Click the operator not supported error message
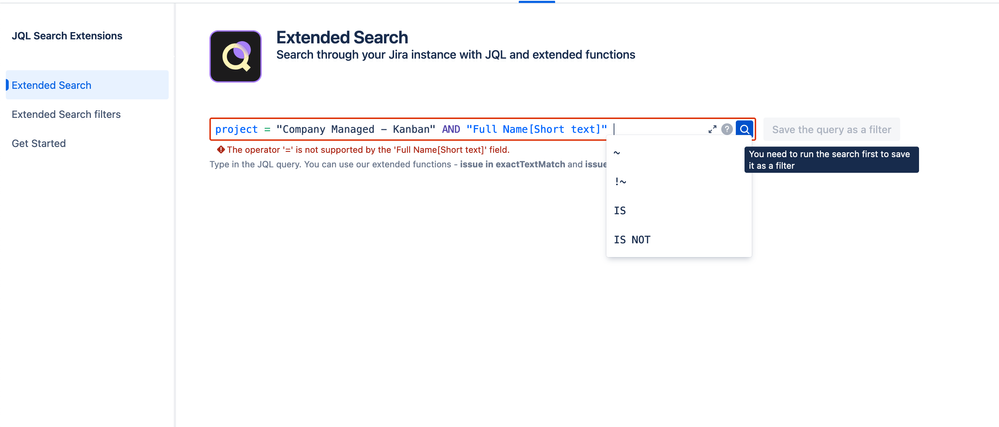This screenshot has width=999, height=427. (368, 150)
